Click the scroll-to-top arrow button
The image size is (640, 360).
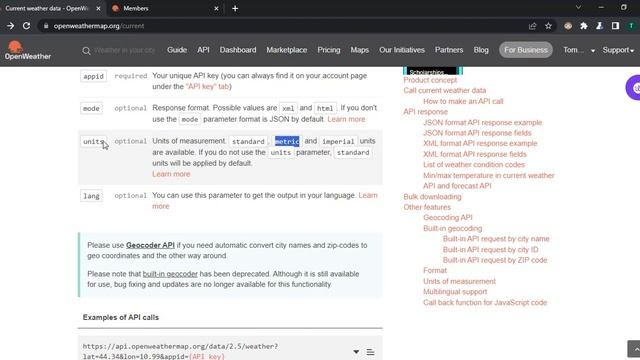[x=634, y=349]
